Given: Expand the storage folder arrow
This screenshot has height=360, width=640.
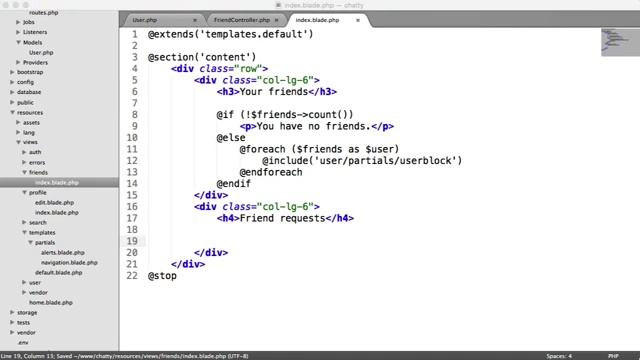Looking at the screenshot, I should 12,312.
